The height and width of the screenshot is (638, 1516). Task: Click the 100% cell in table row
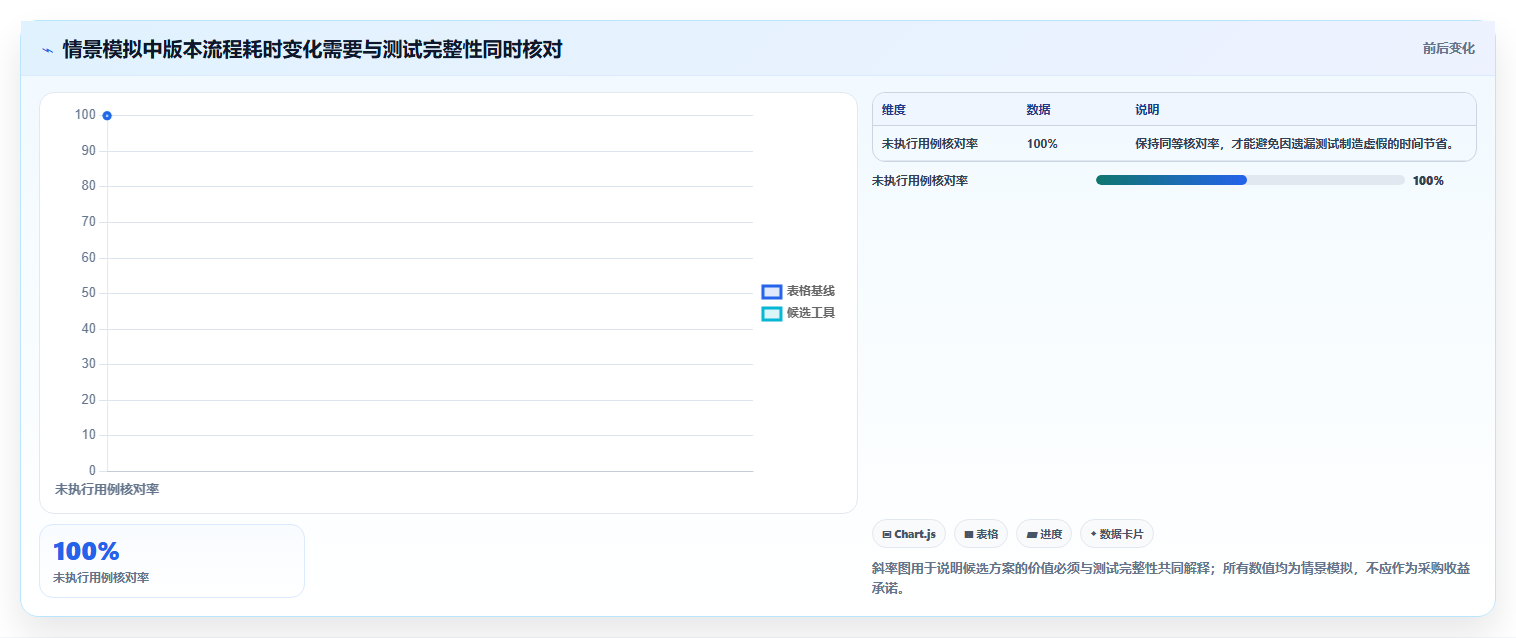pyautogui.click(x=1042, y=144)
